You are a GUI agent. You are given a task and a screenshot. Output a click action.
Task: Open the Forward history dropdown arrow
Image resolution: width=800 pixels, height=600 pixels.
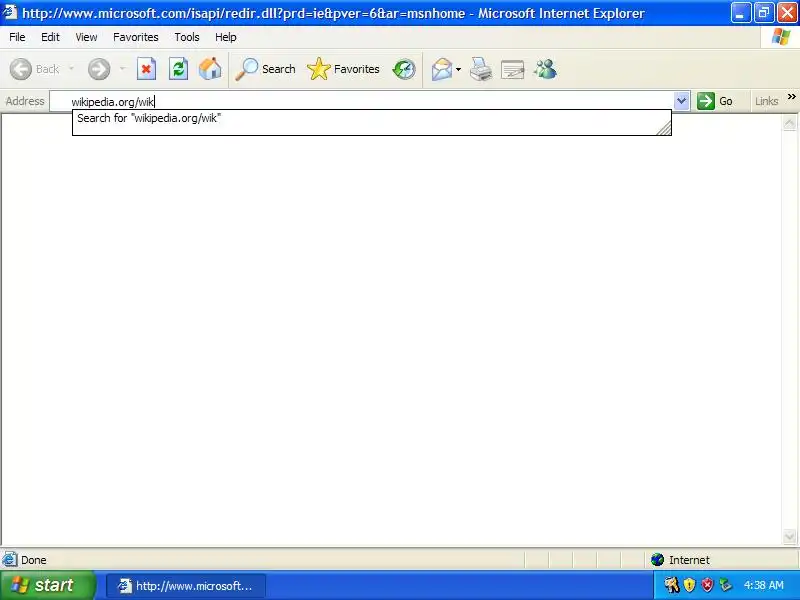click(122, 68)
